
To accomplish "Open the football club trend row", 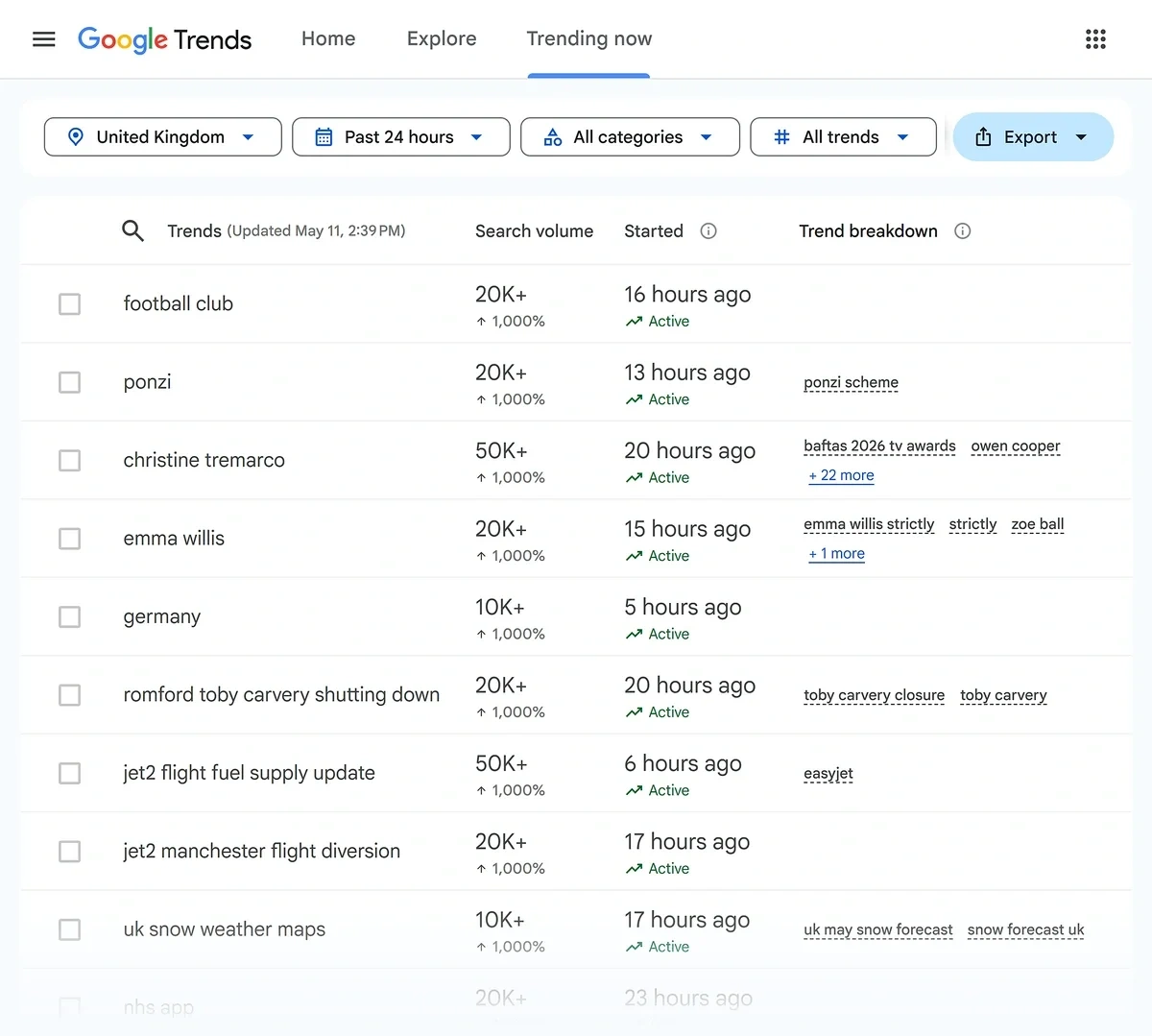I will pyautogui.click(x=179, y=304).
